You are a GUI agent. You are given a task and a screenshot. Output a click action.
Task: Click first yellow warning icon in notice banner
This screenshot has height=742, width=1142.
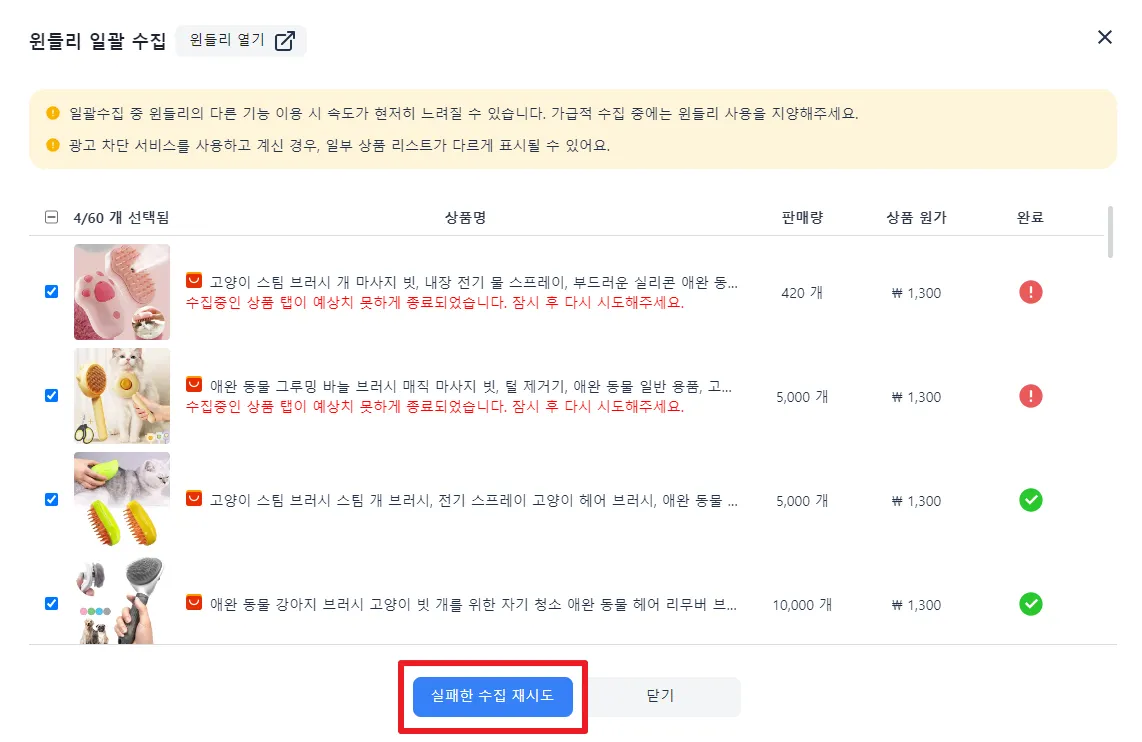tap(53, 113)
